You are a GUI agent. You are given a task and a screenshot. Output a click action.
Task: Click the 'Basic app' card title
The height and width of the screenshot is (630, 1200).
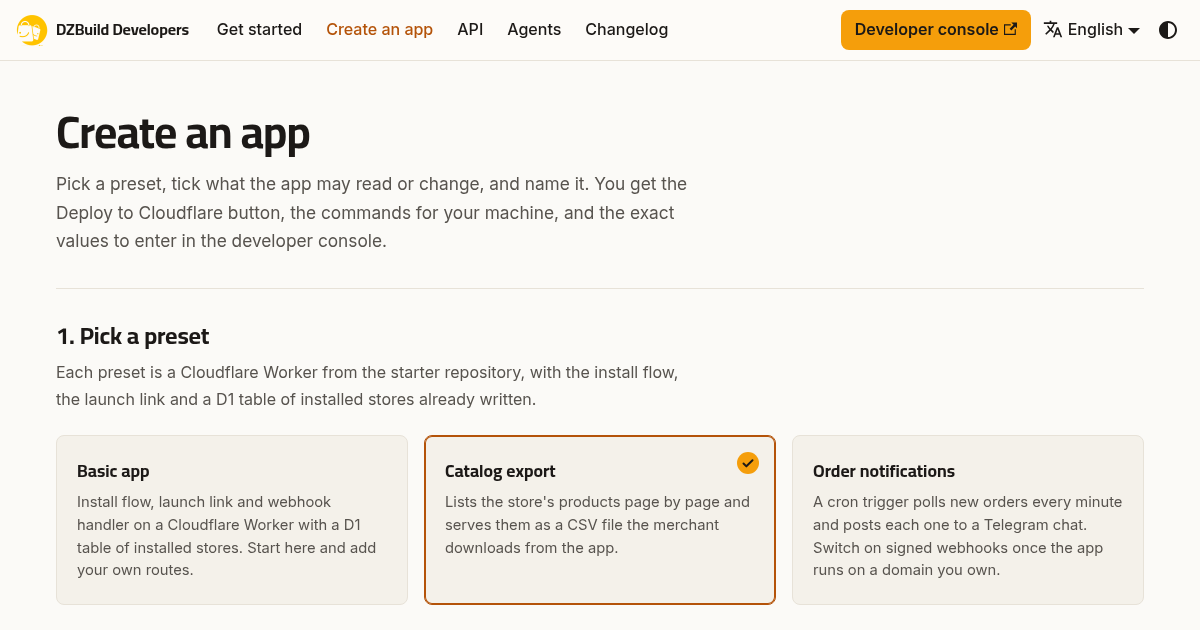(113, 471)
